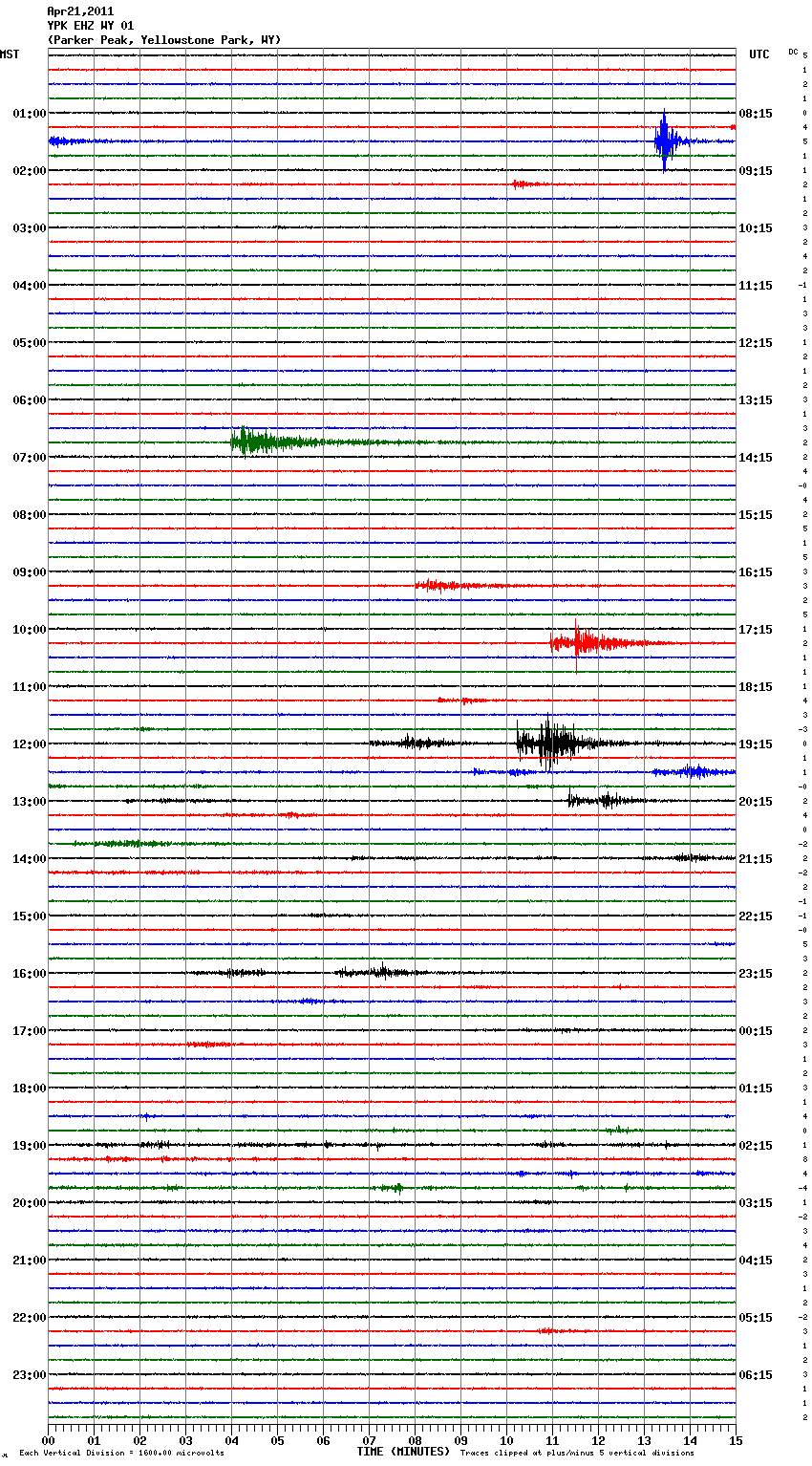Select the 06:00 MST time label
This screenshot has width=812, height=1466.
point(30,400)
